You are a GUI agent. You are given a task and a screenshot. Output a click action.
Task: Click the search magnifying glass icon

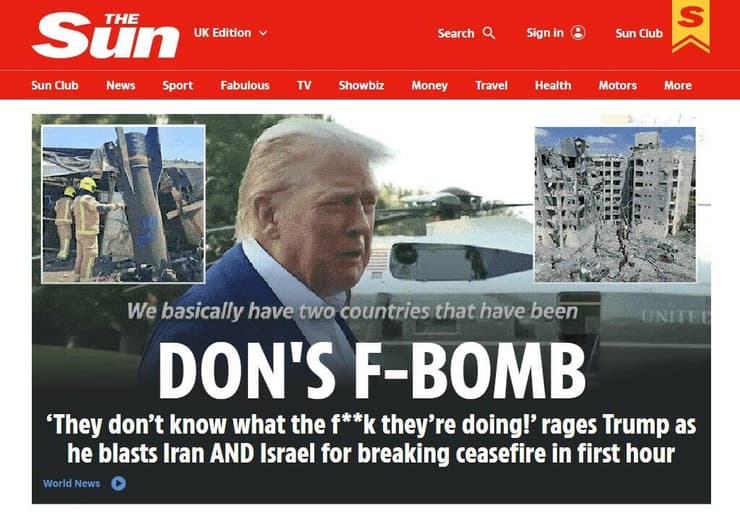(x=489, y=33)
